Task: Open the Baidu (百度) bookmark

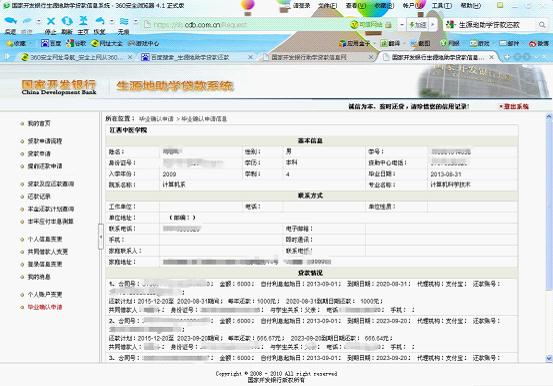Action: 51,43
